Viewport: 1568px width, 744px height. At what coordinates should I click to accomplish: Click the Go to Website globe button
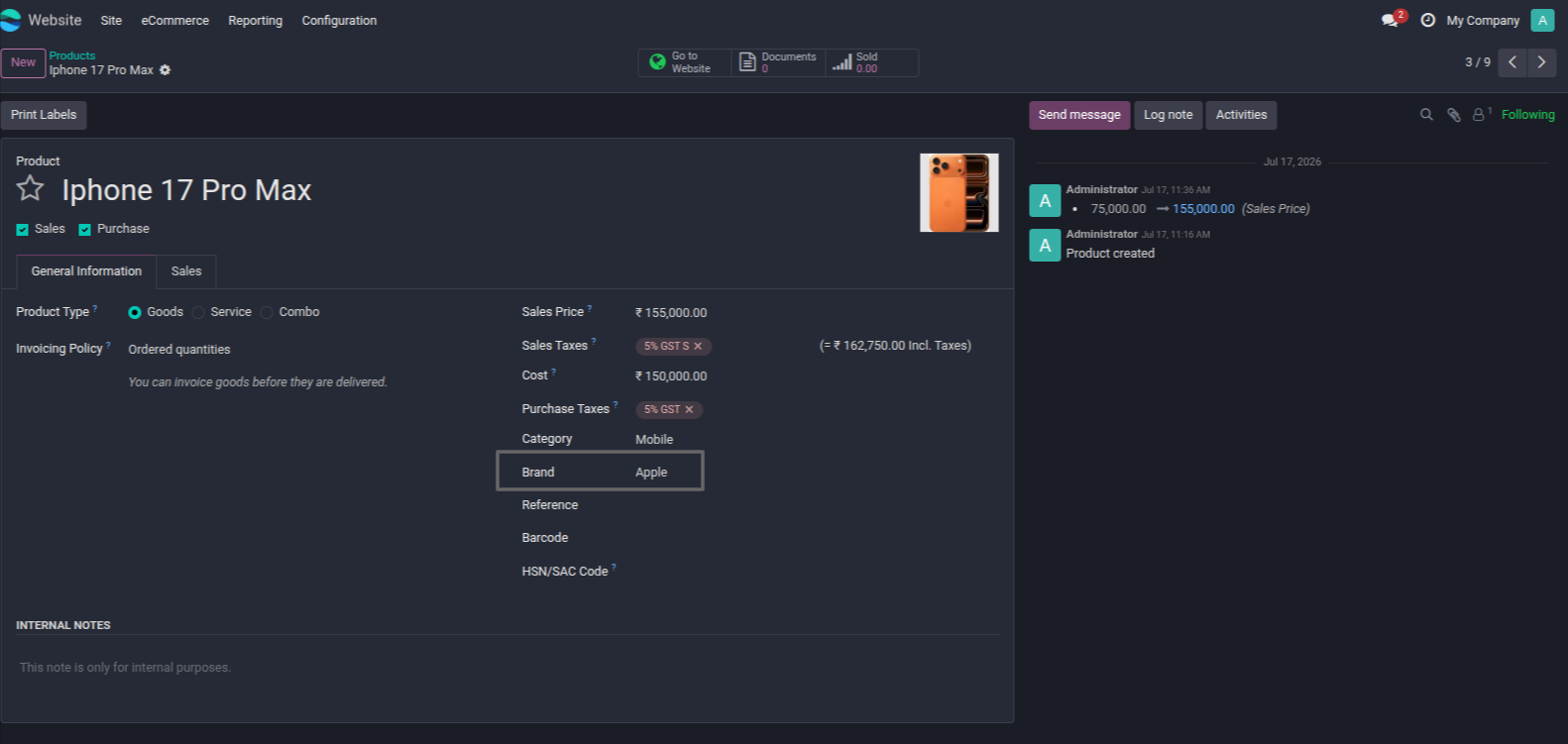coord(684,62)
